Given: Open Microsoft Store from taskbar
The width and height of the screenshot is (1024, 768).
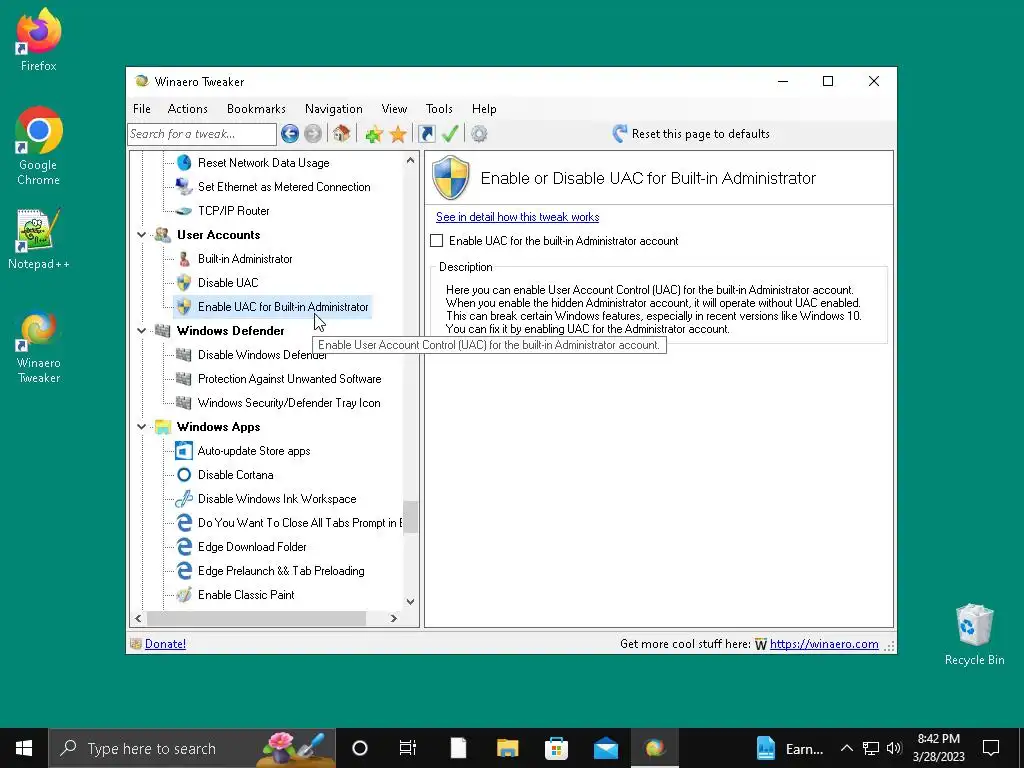Looking at the screenshot, I should click(x=556, y=748).
